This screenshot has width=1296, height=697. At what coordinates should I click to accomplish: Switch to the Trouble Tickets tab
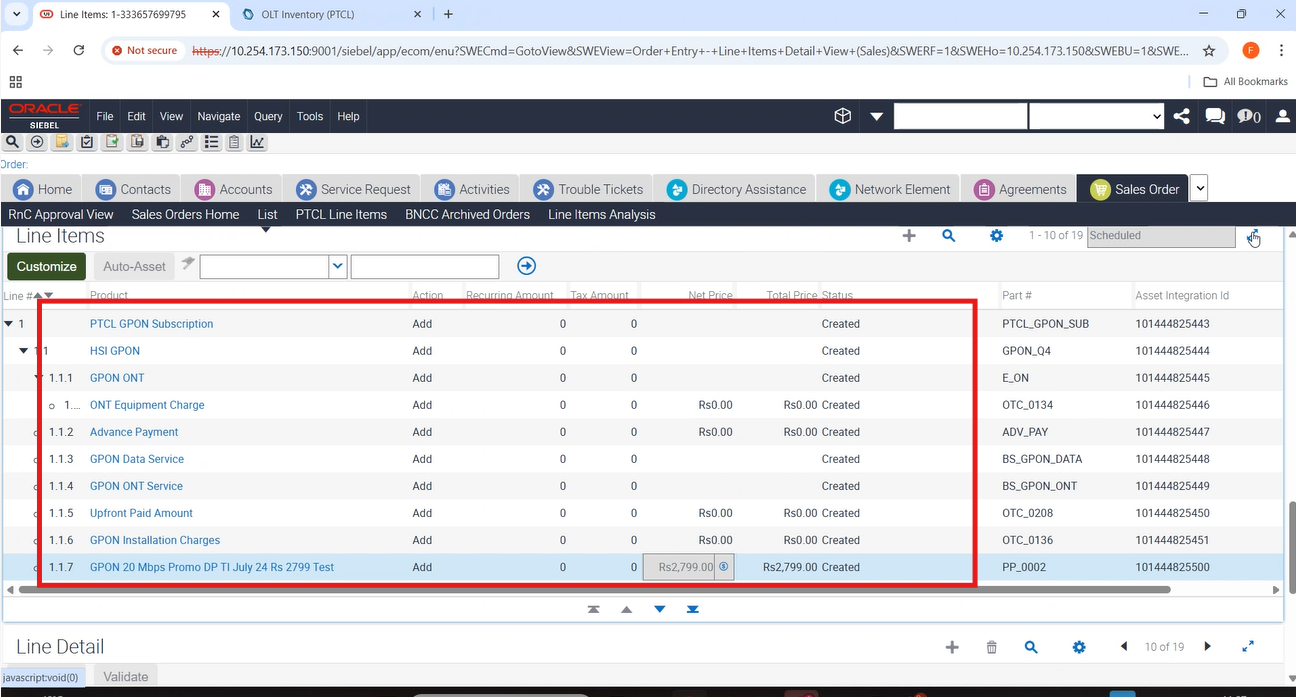pos(588,189)
